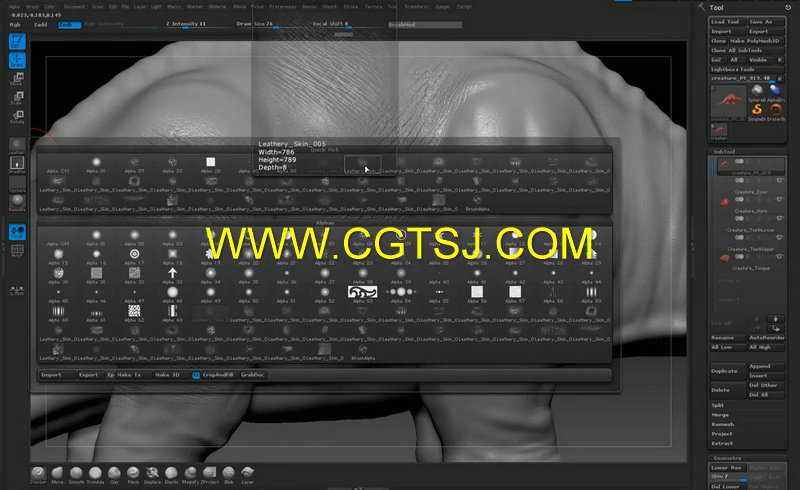Viewport: 800px width, 490px height.
Task: Toggle the L.Sym local symmetry button
Action: pyautogui.click(x=17, y=290)
